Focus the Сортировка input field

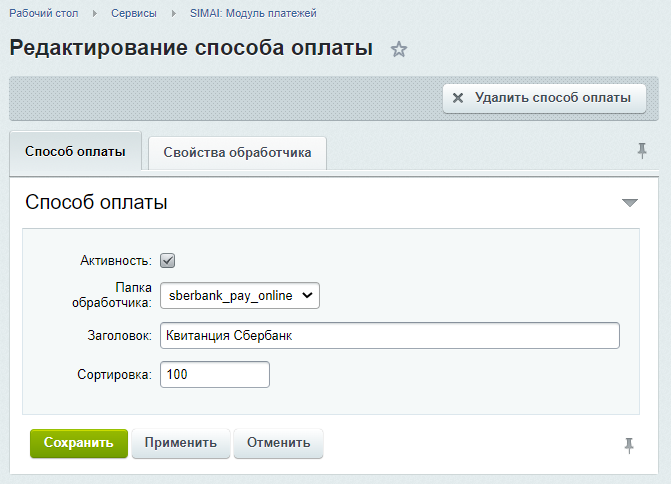(x=215, y=374)
